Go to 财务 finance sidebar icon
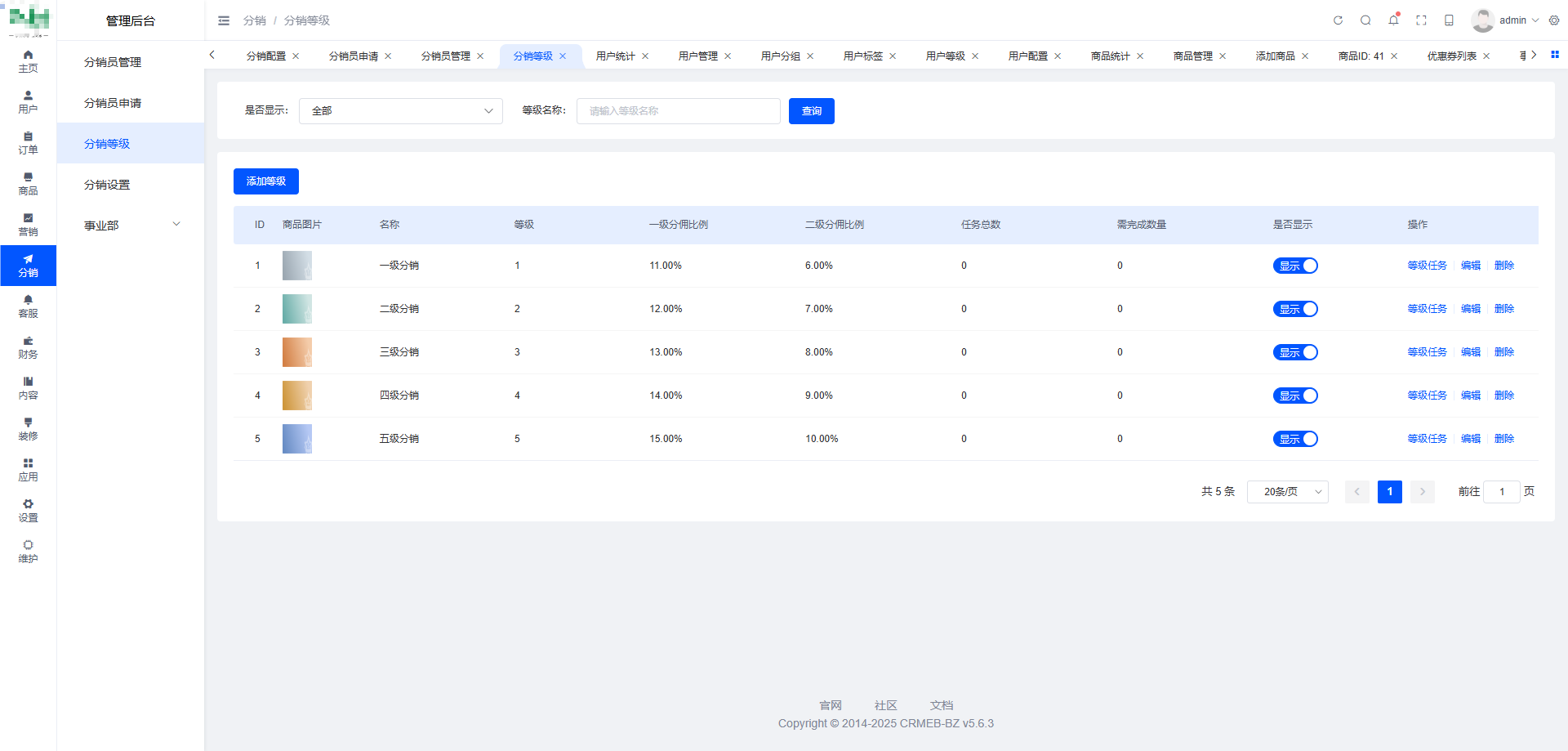 pos(28,347)
